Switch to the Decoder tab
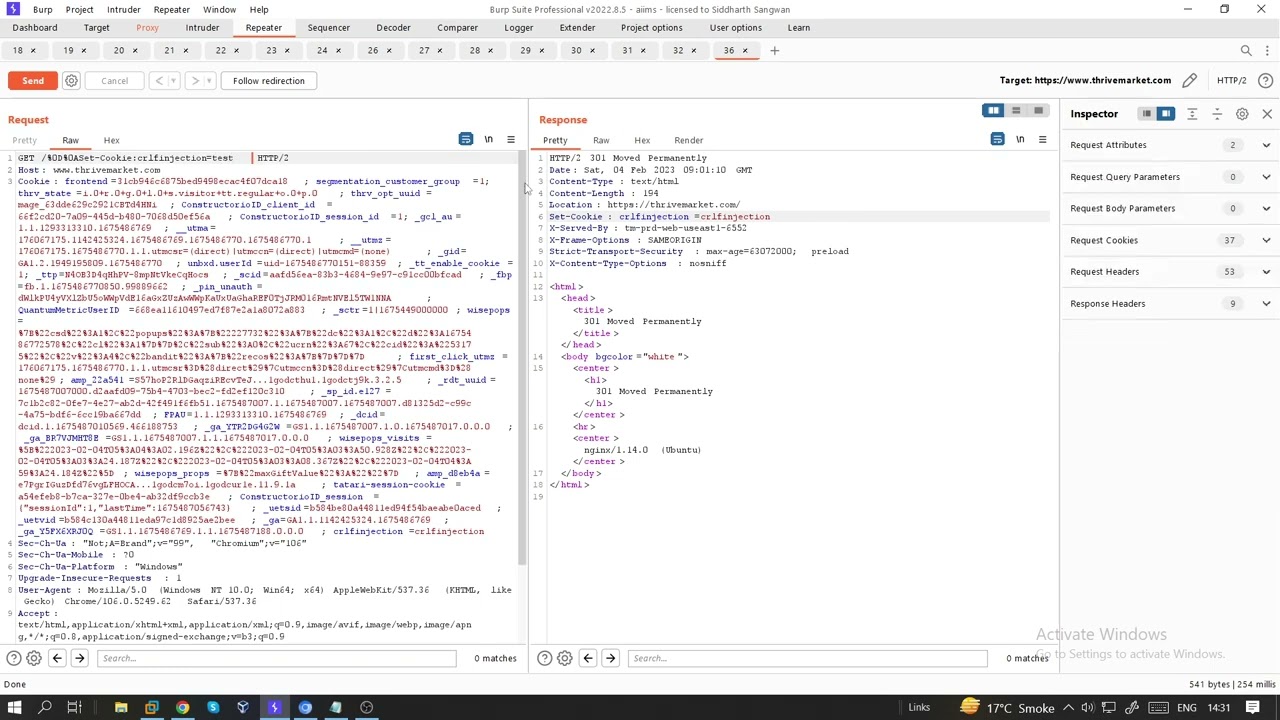The width and height of the screenshot is (1280, 720). [x=393, y=28]
